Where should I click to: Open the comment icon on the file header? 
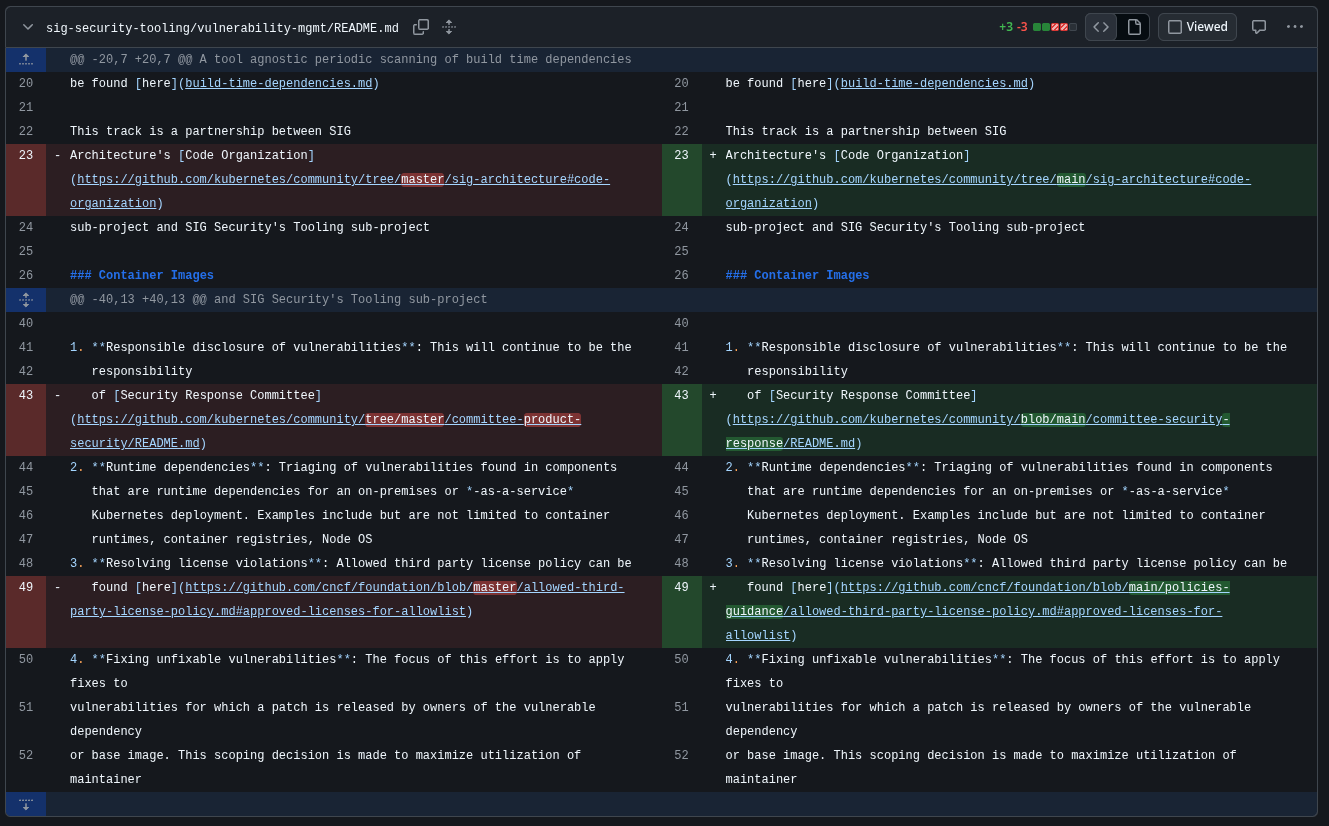[x=1259, y=27]
